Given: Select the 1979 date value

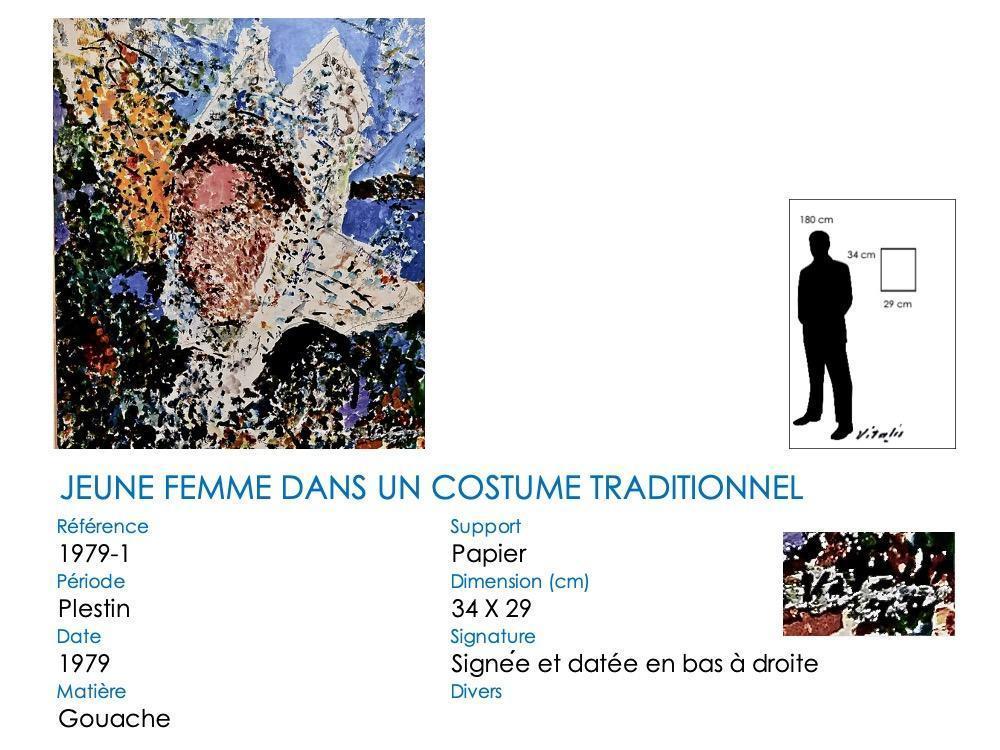Looking at the screenshot, I should [84, 663].
